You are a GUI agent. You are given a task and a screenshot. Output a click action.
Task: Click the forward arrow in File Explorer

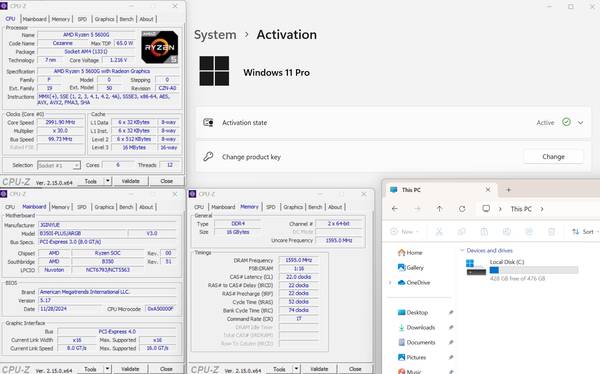coord(417,209)
